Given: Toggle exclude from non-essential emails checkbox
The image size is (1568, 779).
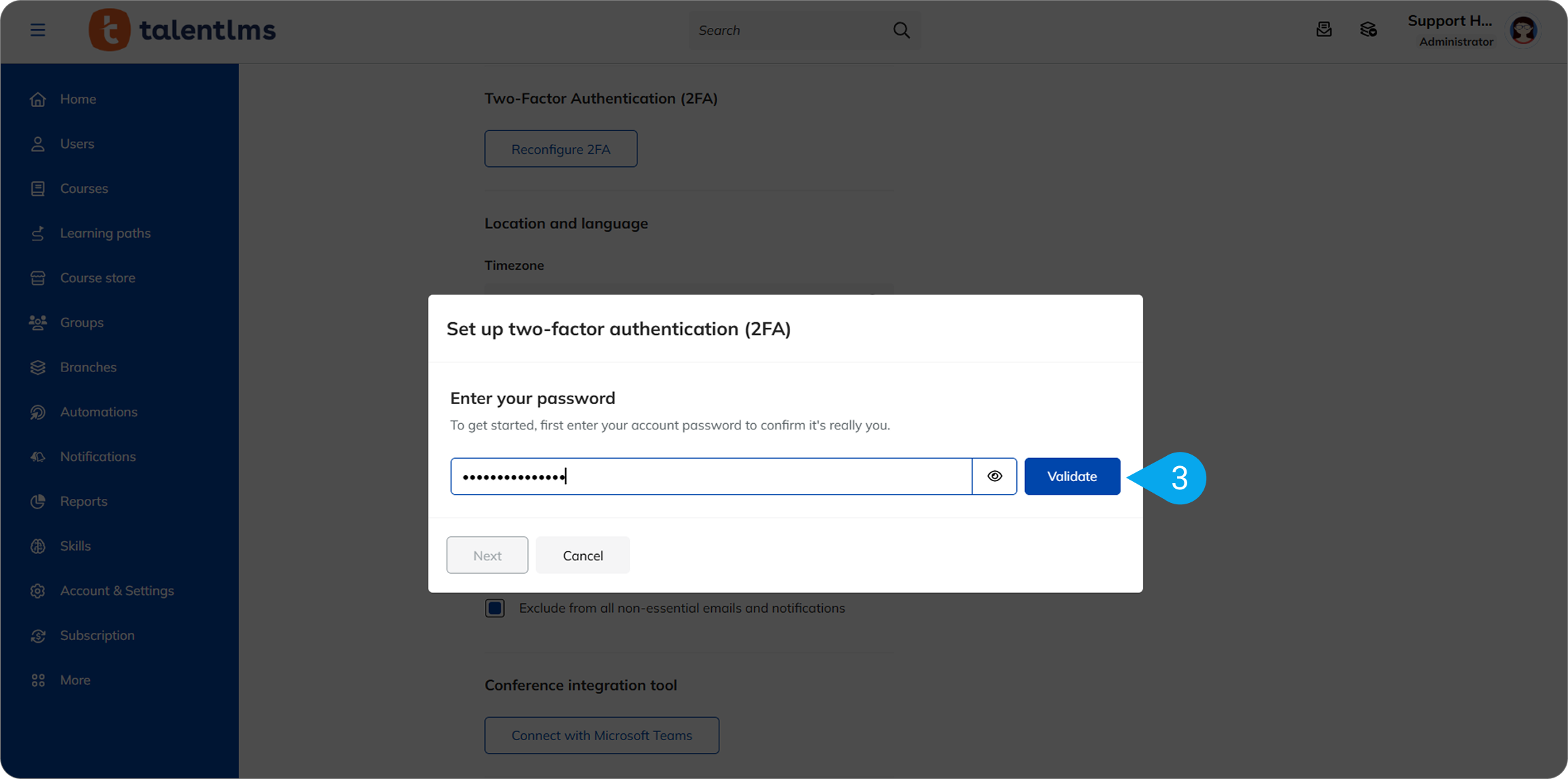Looking at the screenshot, I should (x=495, y=608).
